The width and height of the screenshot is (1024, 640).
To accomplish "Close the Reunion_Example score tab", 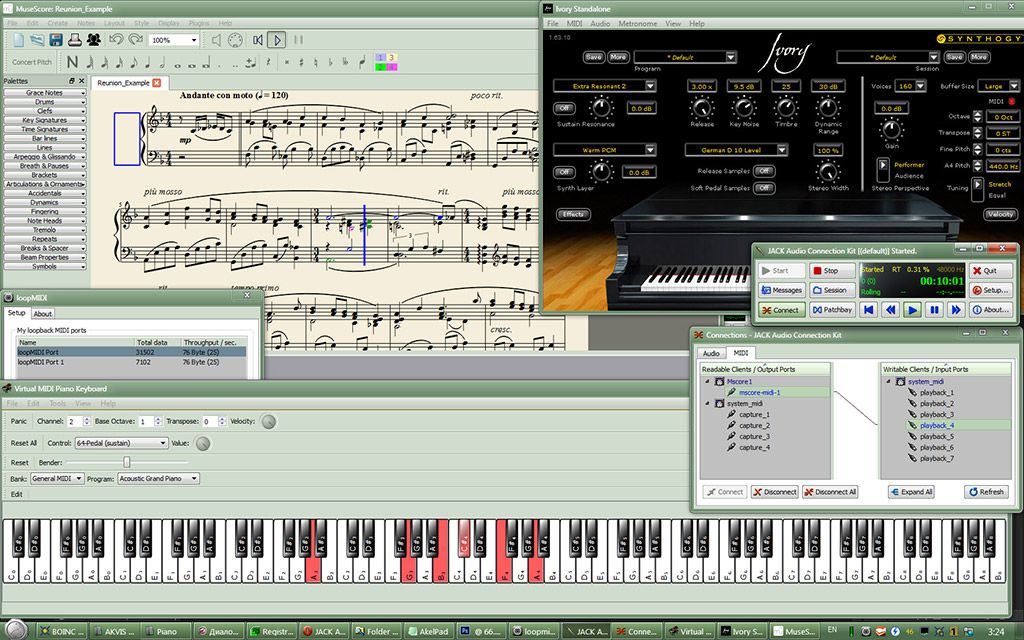I will tap(157, 83).
